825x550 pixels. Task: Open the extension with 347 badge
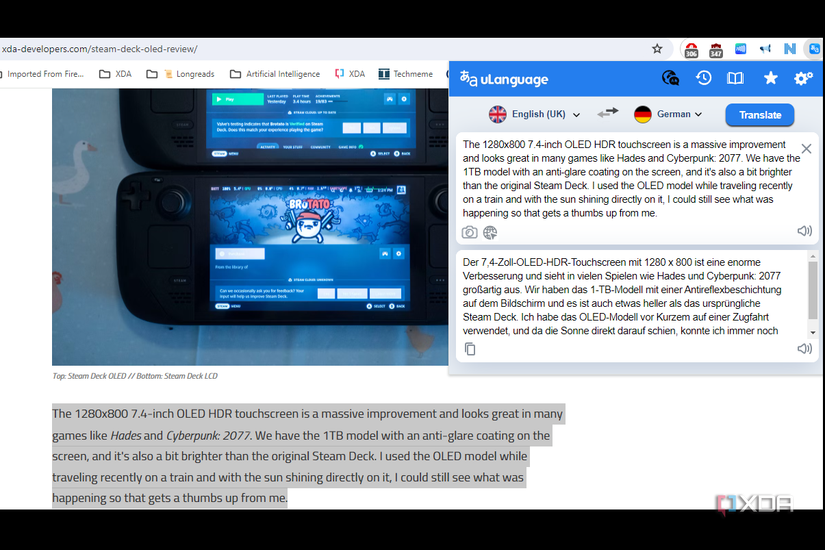(x=716, y=49)
